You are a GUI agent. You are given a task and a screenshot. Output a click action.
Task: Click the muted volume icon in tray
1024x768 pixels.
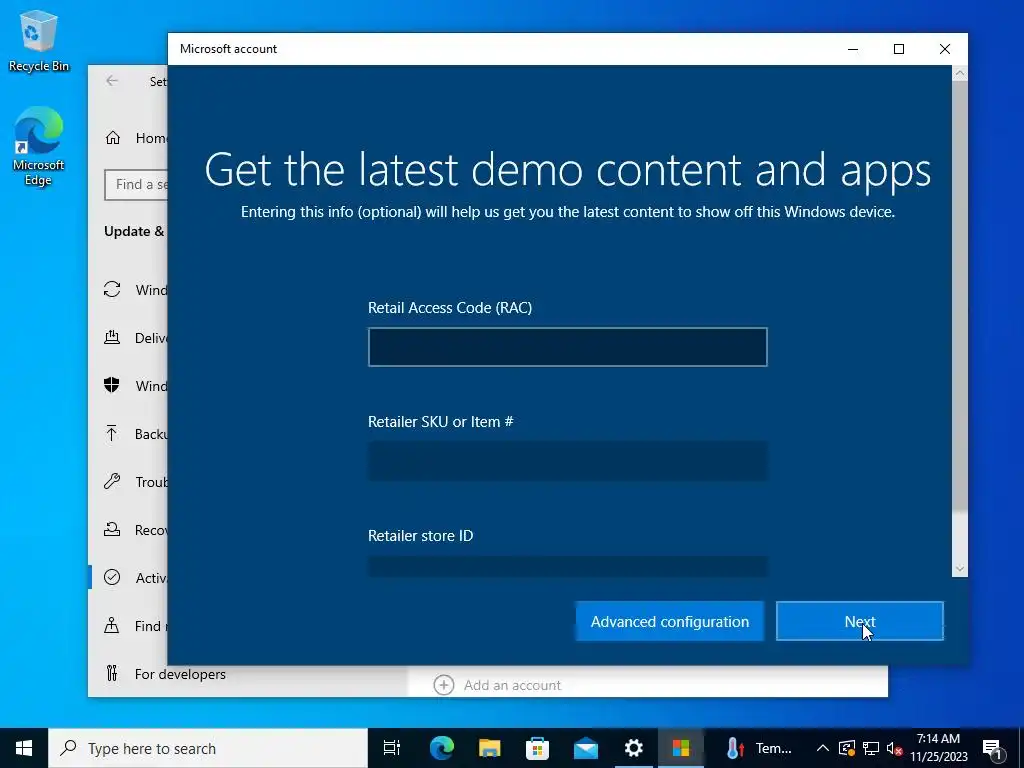point(894,748)
